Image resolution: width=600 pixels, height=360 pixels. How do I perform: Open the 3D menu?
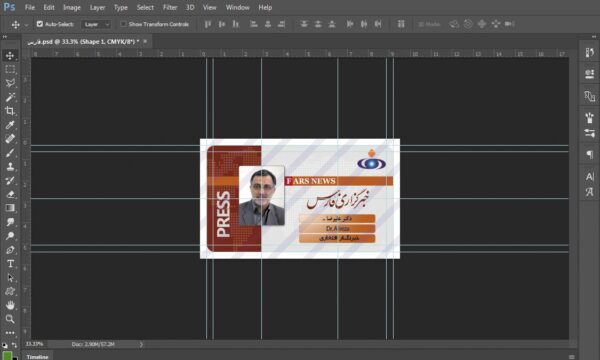[190, 7]
